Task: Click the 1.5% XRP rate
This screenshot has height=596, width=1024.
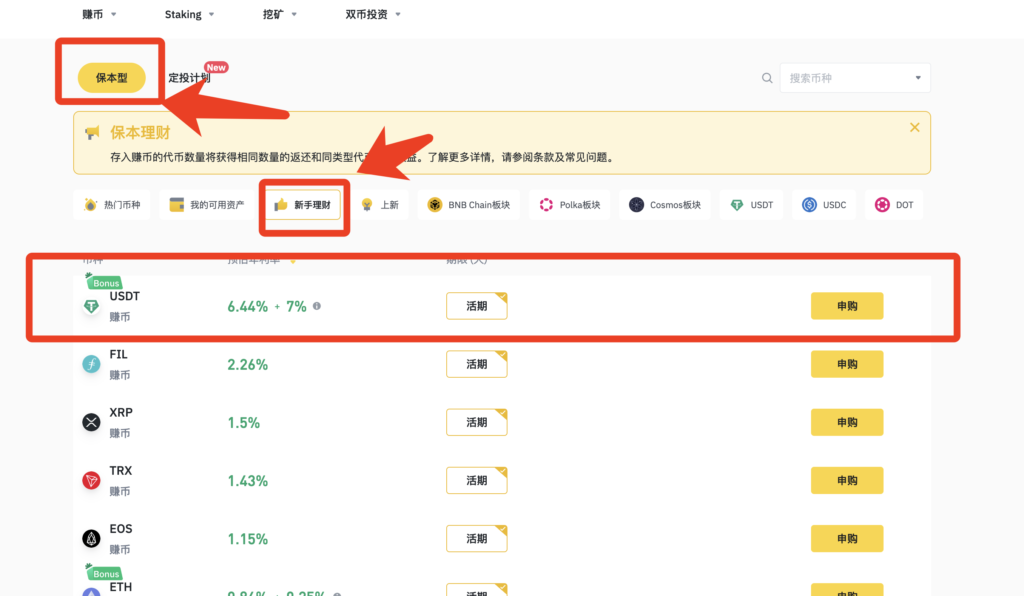Action: pos(244,423)
